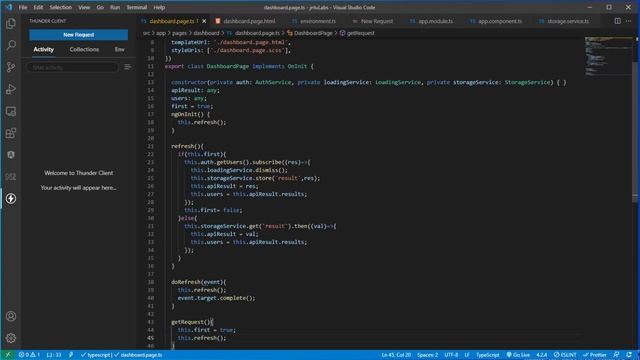Change indentation via Spaces: 2
The image size is (640, 360).
click(427, 355)
